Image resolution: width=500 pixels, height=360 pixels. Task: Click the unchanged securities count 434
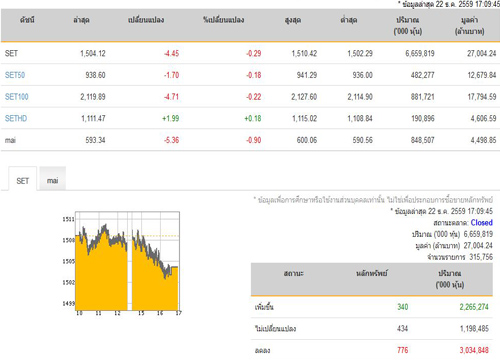[x=403, y=328]
